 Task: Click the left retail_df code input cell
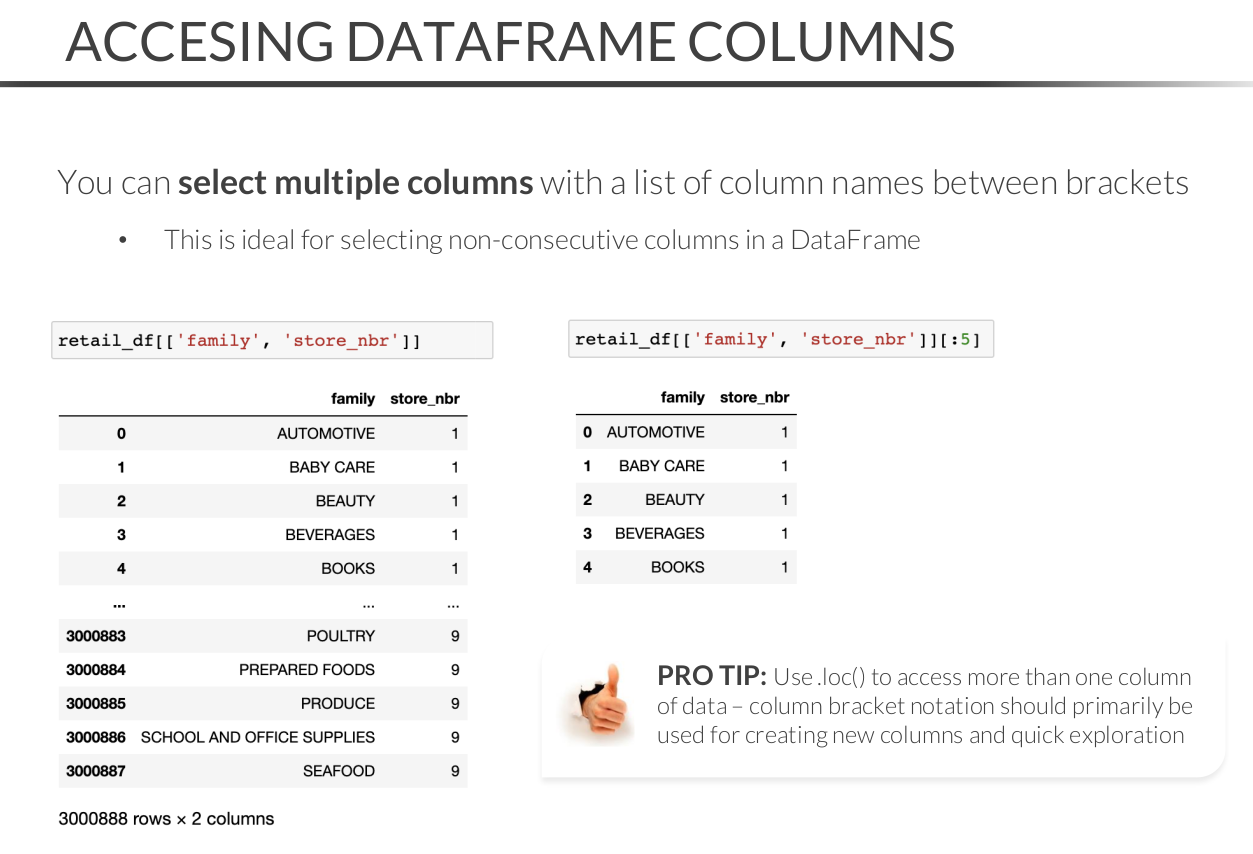pos(271,340)
